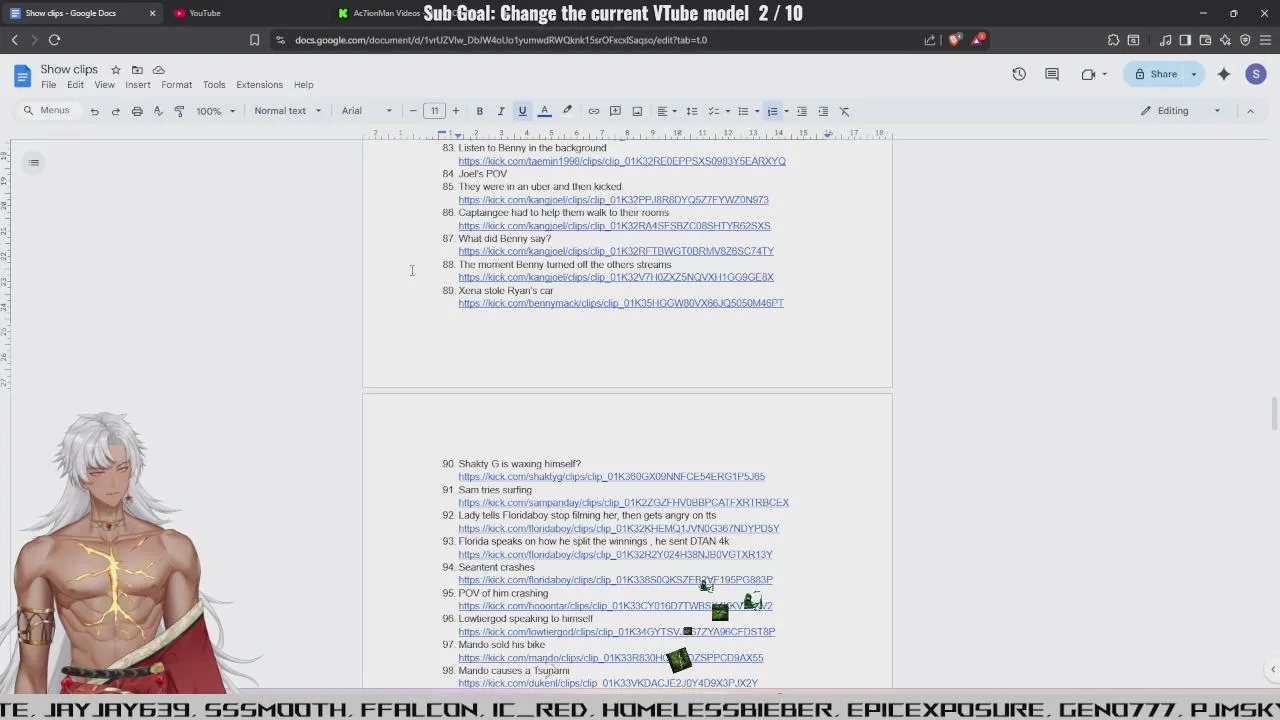Open the Insert menu

coord(138,85)
